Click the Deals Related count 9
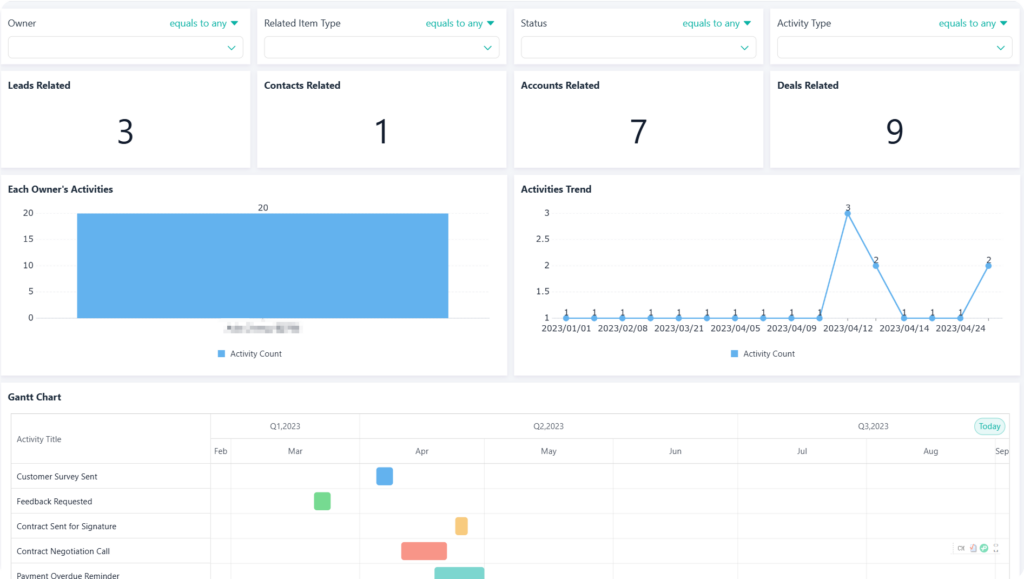The width and height of the screenshot is (1024, 579). (x=894, y=132)
